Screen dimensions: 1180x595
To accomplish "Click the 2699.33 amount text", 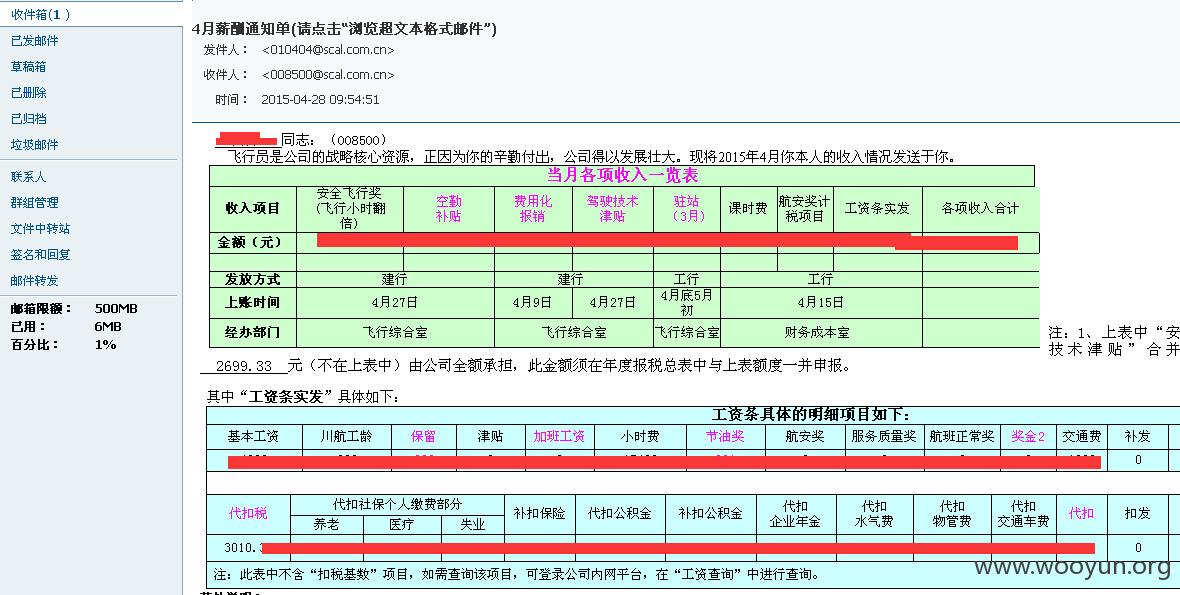I will click(243, 366).
